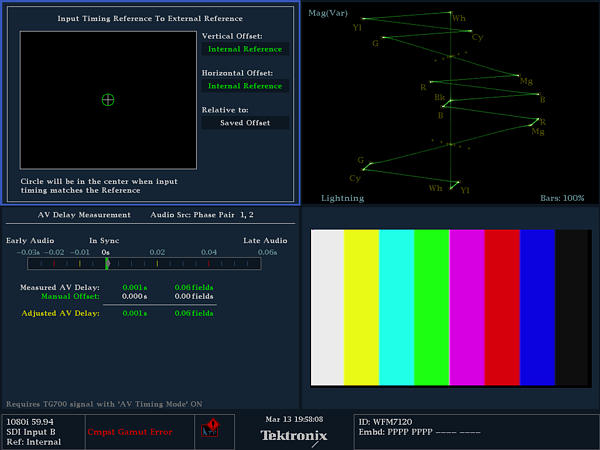Click the 0.06s scale label

pos(267,253)
